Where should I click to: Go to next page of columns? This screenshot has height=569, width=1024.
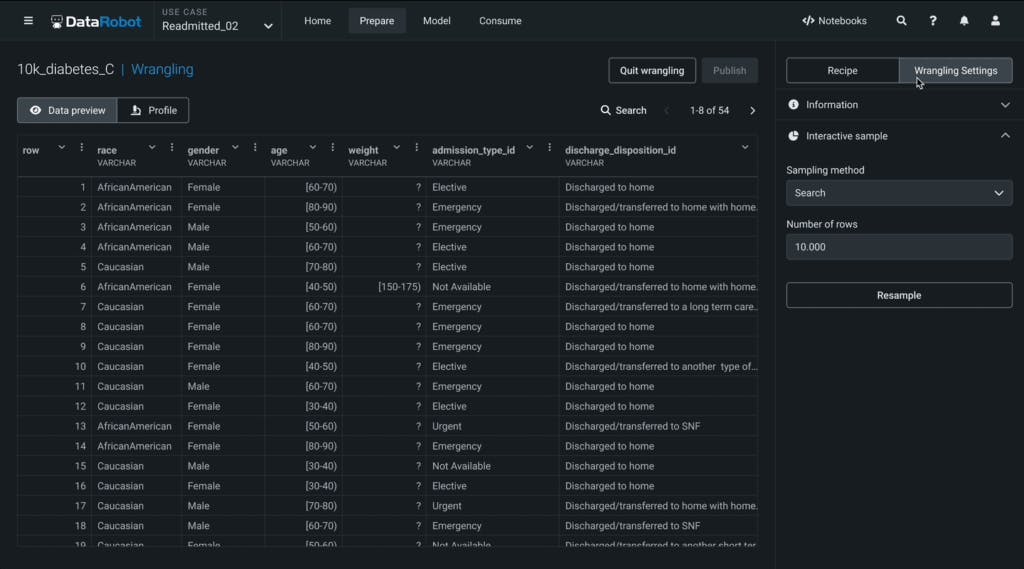tap(753, 111)
